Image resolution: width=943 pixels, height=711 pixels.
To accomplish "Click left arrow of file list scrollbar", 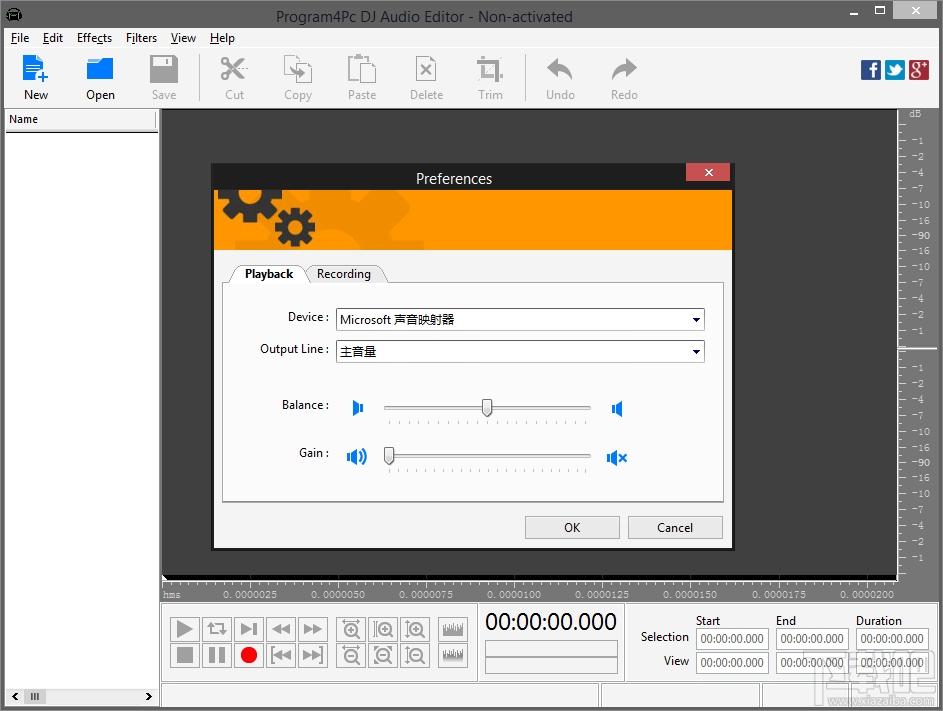I will click(14, 697).
